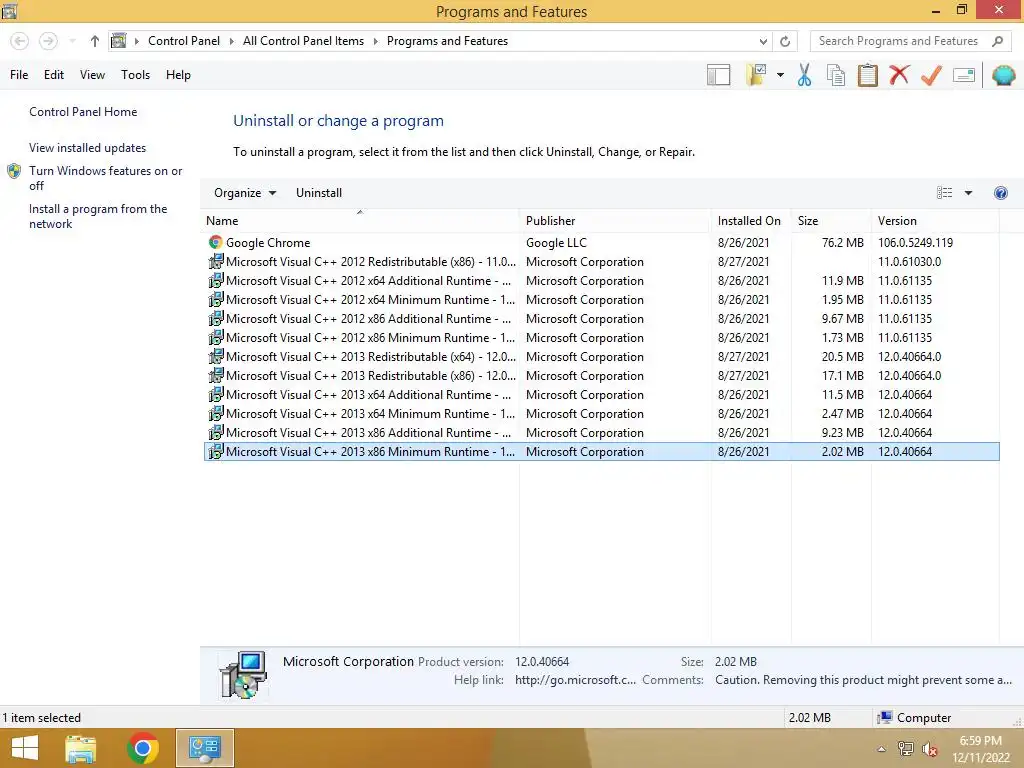Click the muted volume tray icon
This screenshot has width=1024, height=768.
tap(930, 749)
